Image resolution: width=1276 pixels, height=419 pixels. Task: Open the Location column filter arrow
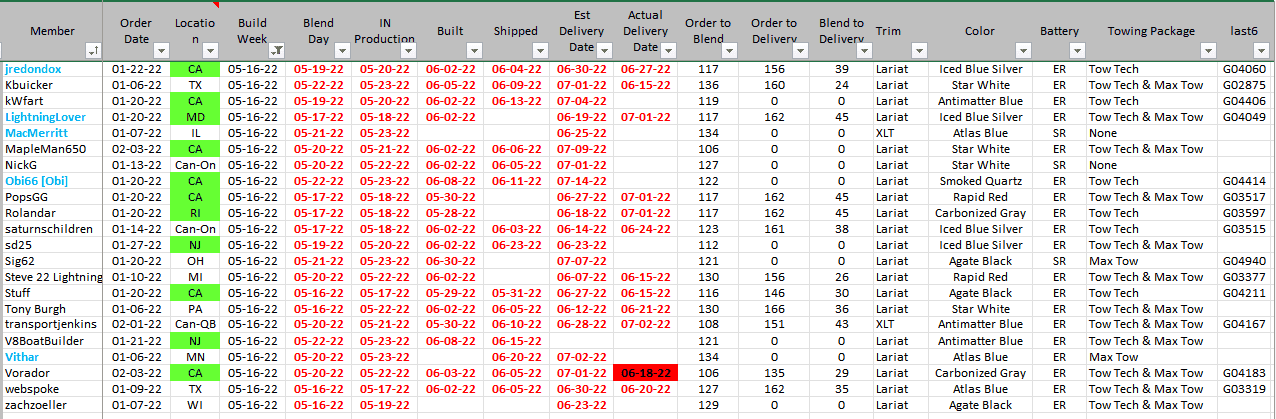pyautogui.click(x=212, y=50)
